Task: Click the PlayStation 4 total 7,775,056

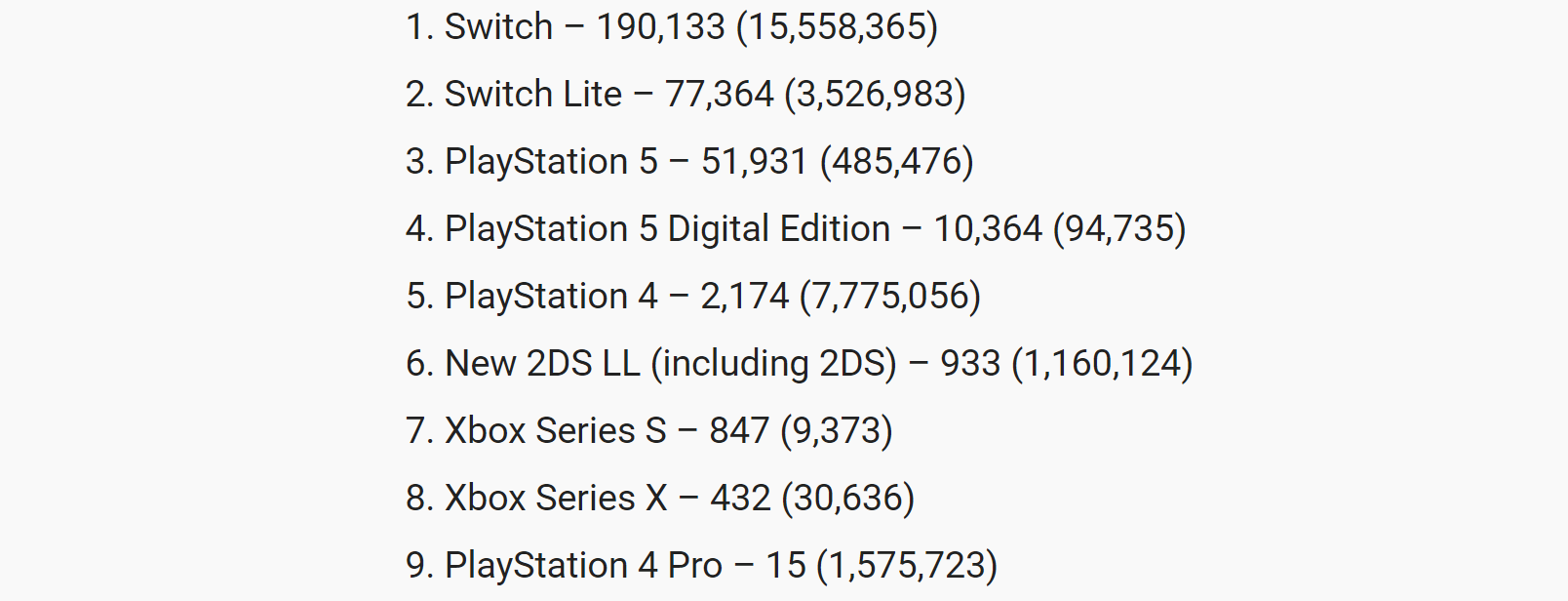Action: tap(890, 296)
